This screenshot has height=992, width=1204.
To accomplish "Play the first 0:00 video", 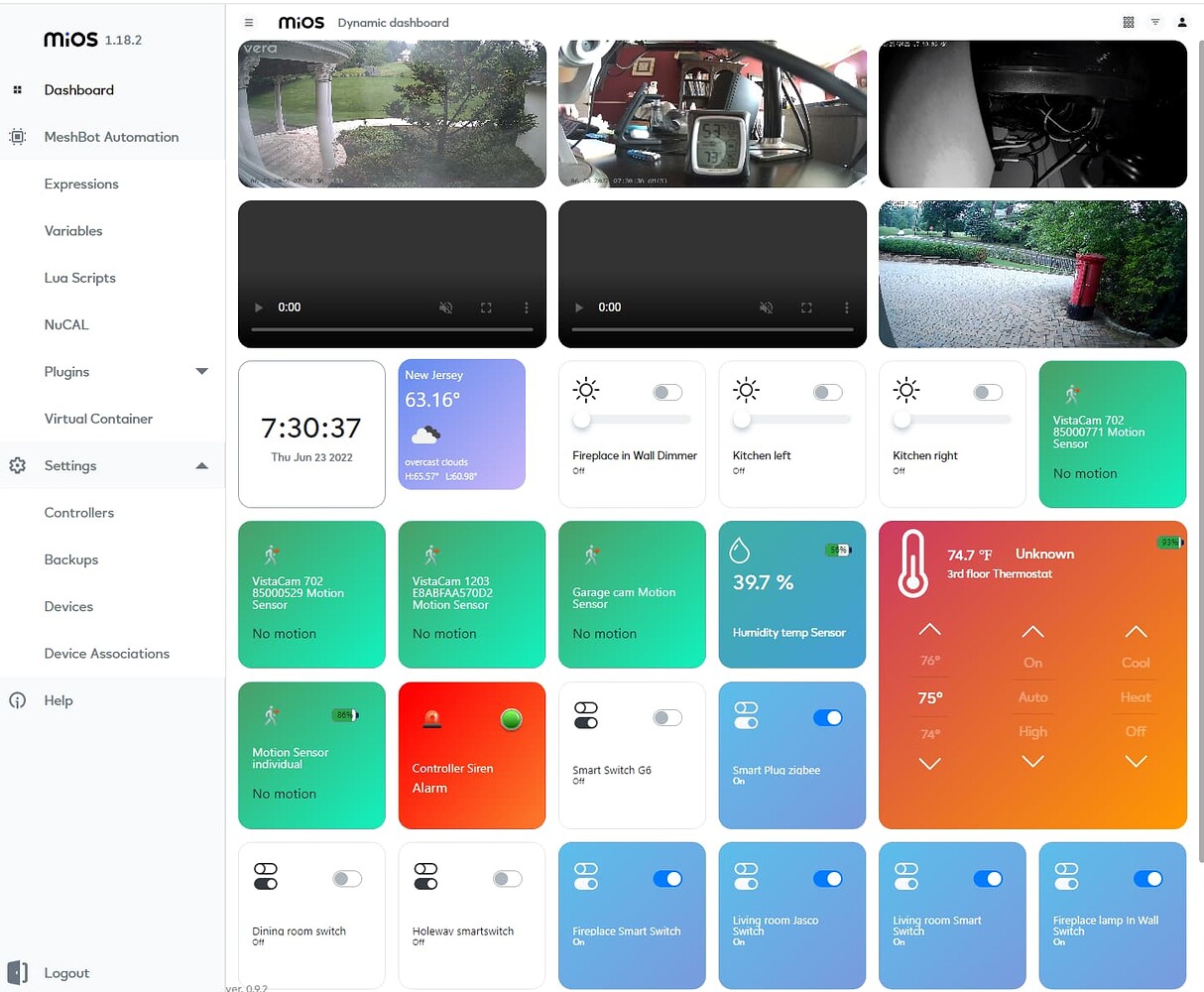I will [259, 308].
